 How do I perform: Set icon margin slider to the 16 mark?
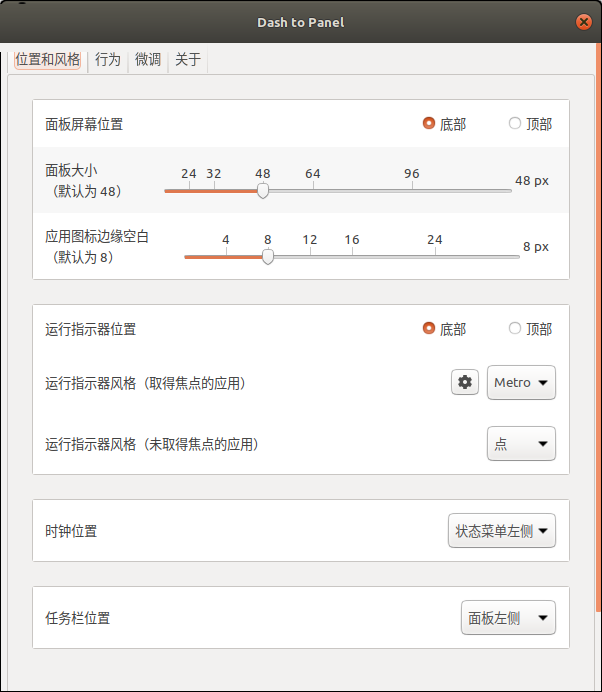click(x=352, y=257)
